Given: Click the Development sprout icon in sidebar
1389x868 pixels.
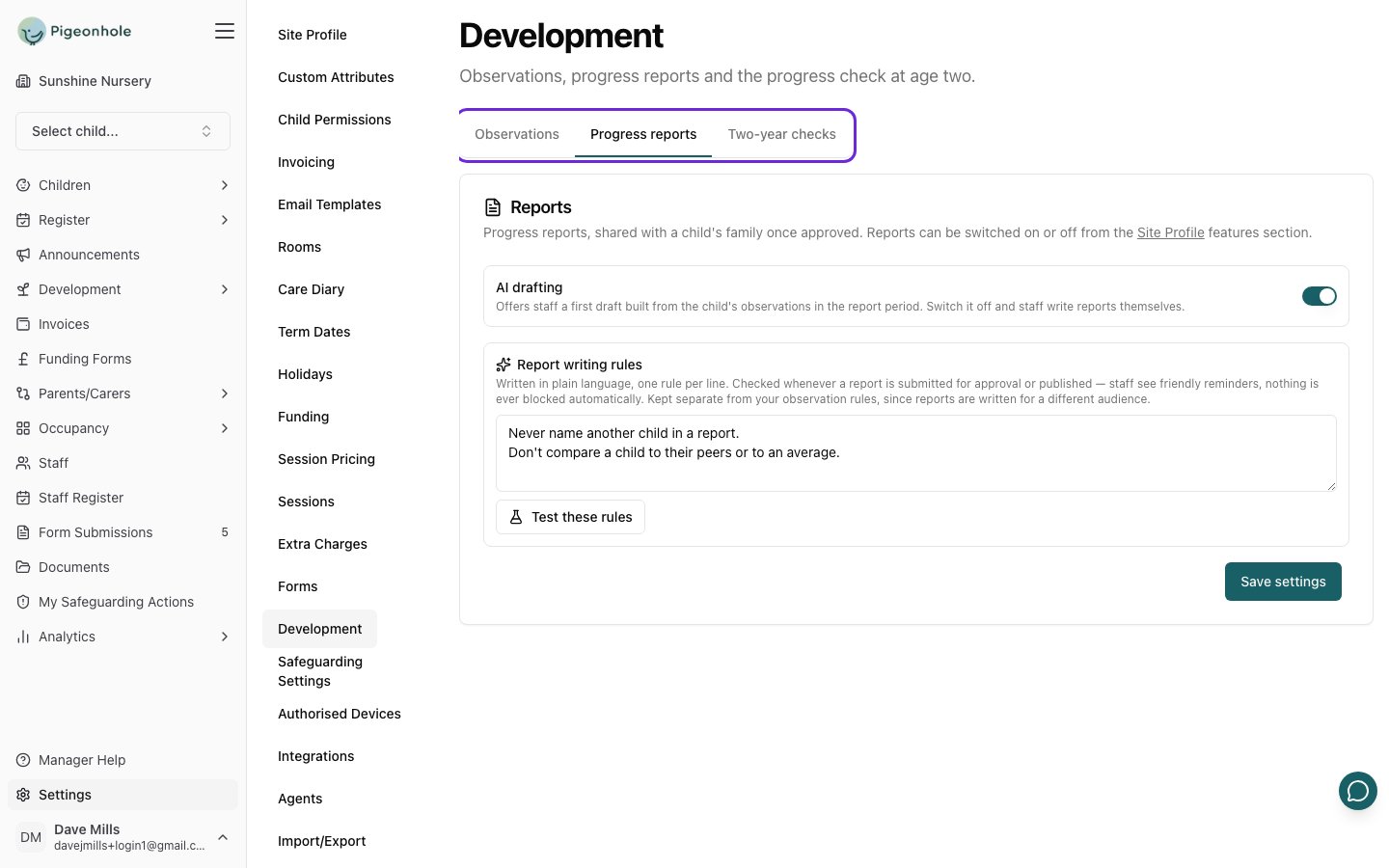Looking at the screenshot, I should (23, 289).
